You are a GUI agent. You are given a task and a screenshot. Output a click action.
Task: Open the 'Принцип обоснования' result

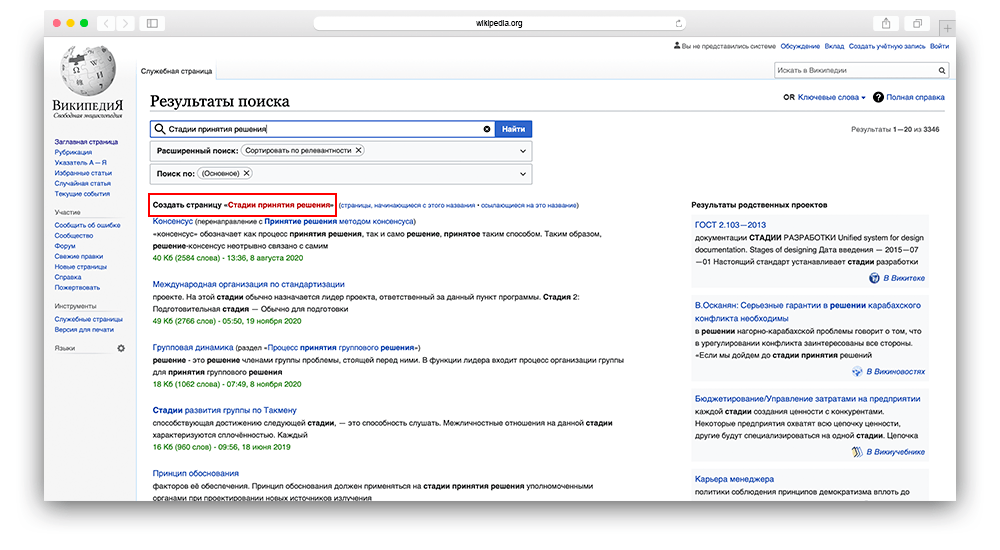coord(196,473)
